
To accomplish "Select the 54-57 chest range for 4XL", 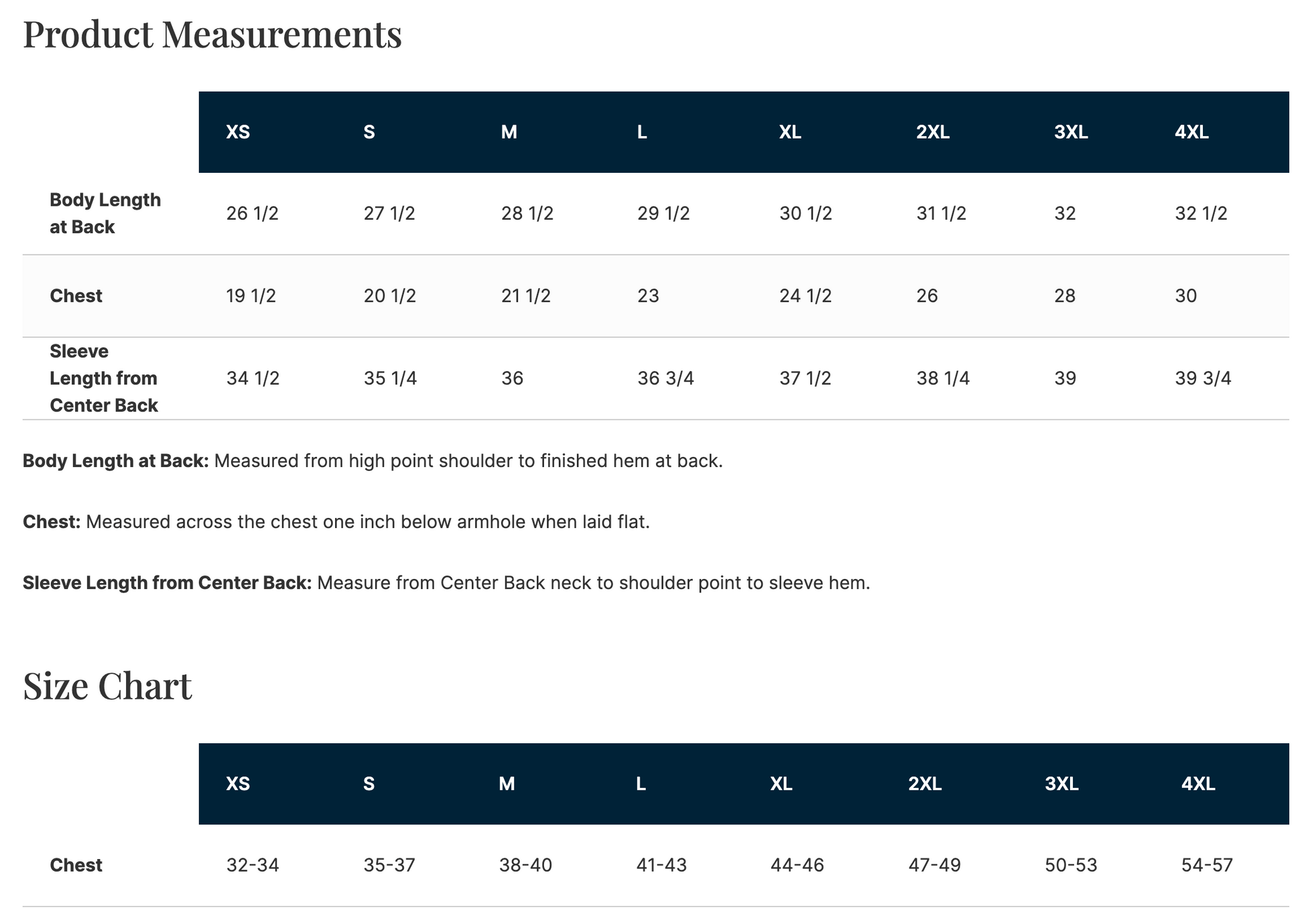I will pos(1207,866).
